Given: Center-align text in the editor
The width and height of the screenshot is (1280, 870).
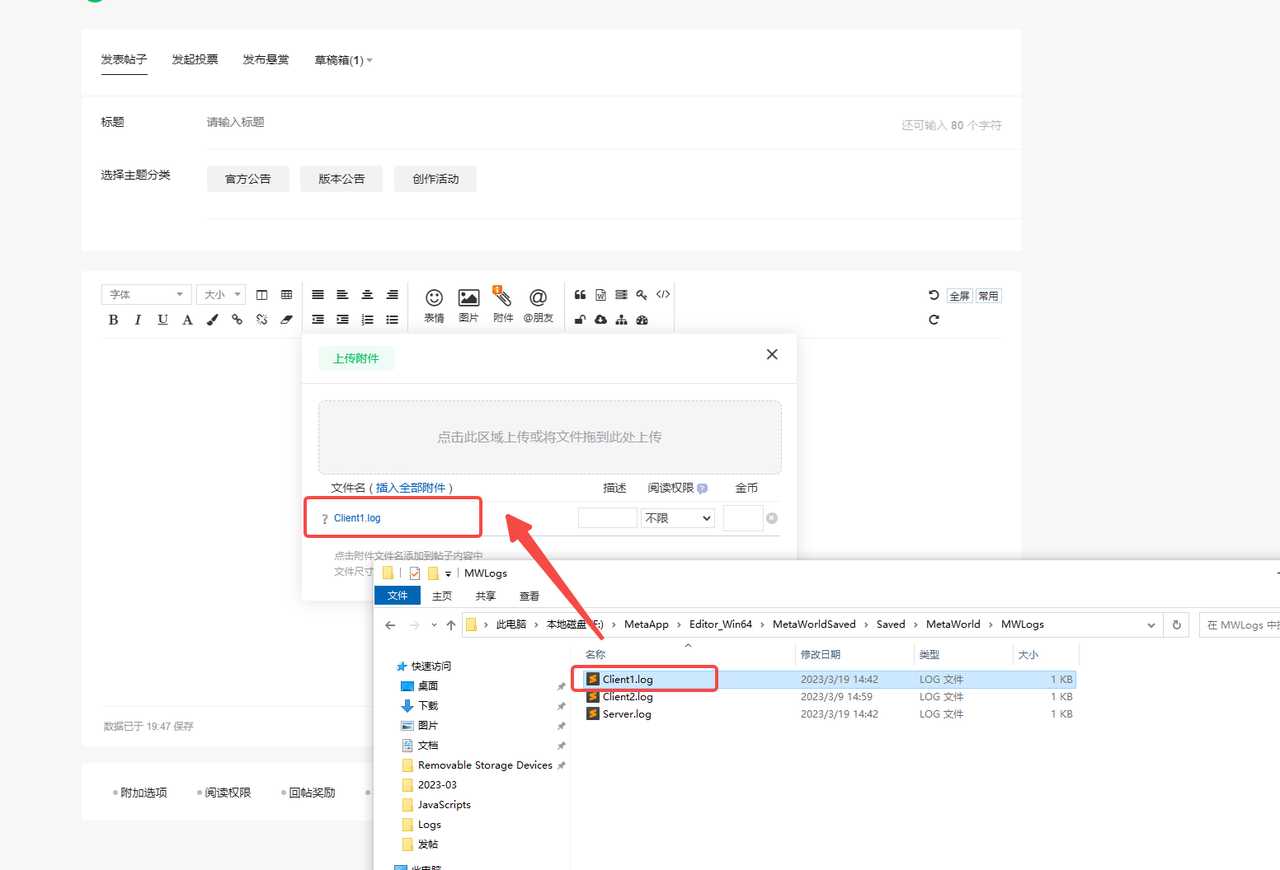Looking at the screenshot, I should (x=367, y=295).
